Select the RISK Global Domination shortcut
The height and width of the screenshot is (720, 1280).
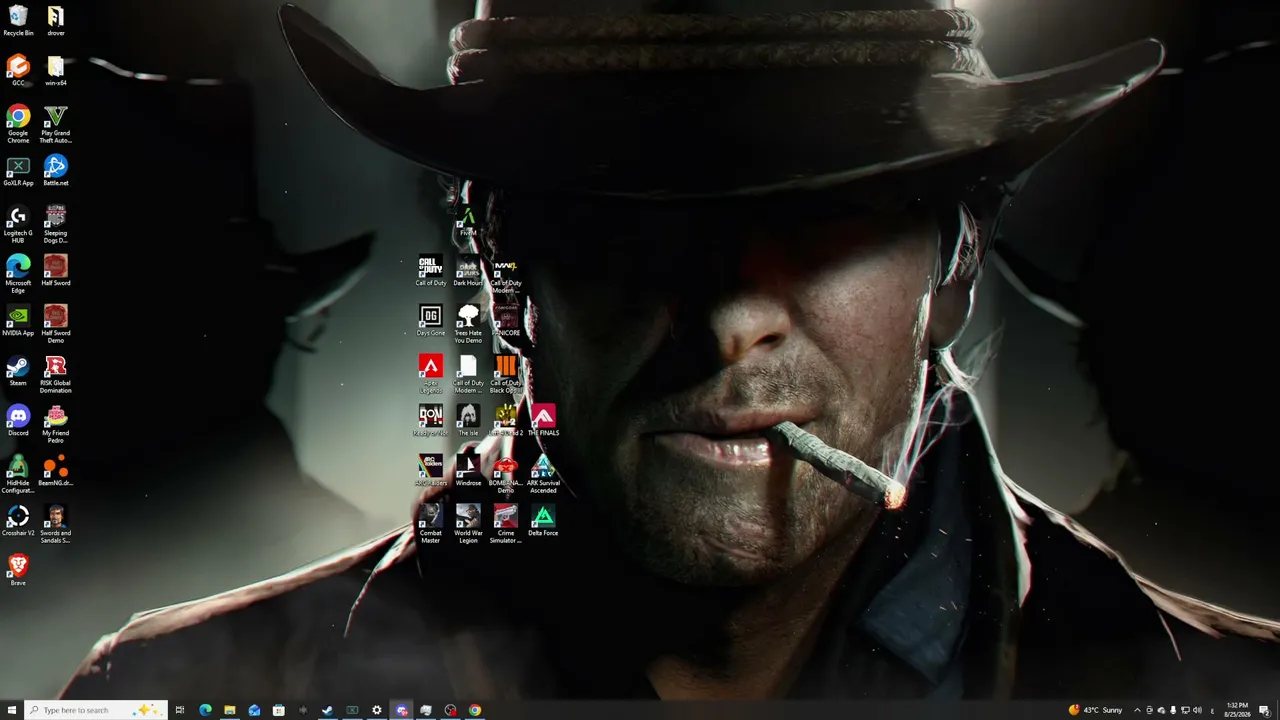pos(56,375)
